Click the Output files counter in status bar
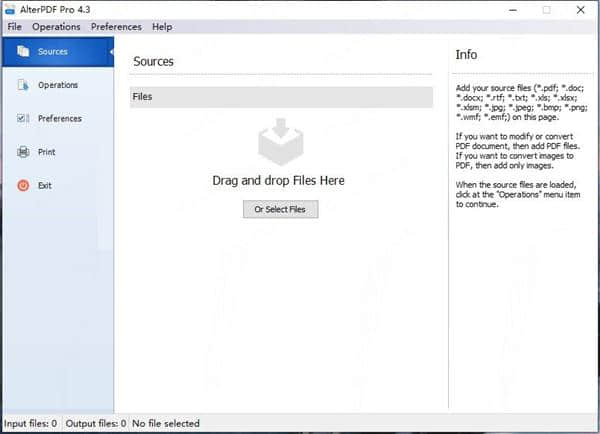 tap(96, 423)
